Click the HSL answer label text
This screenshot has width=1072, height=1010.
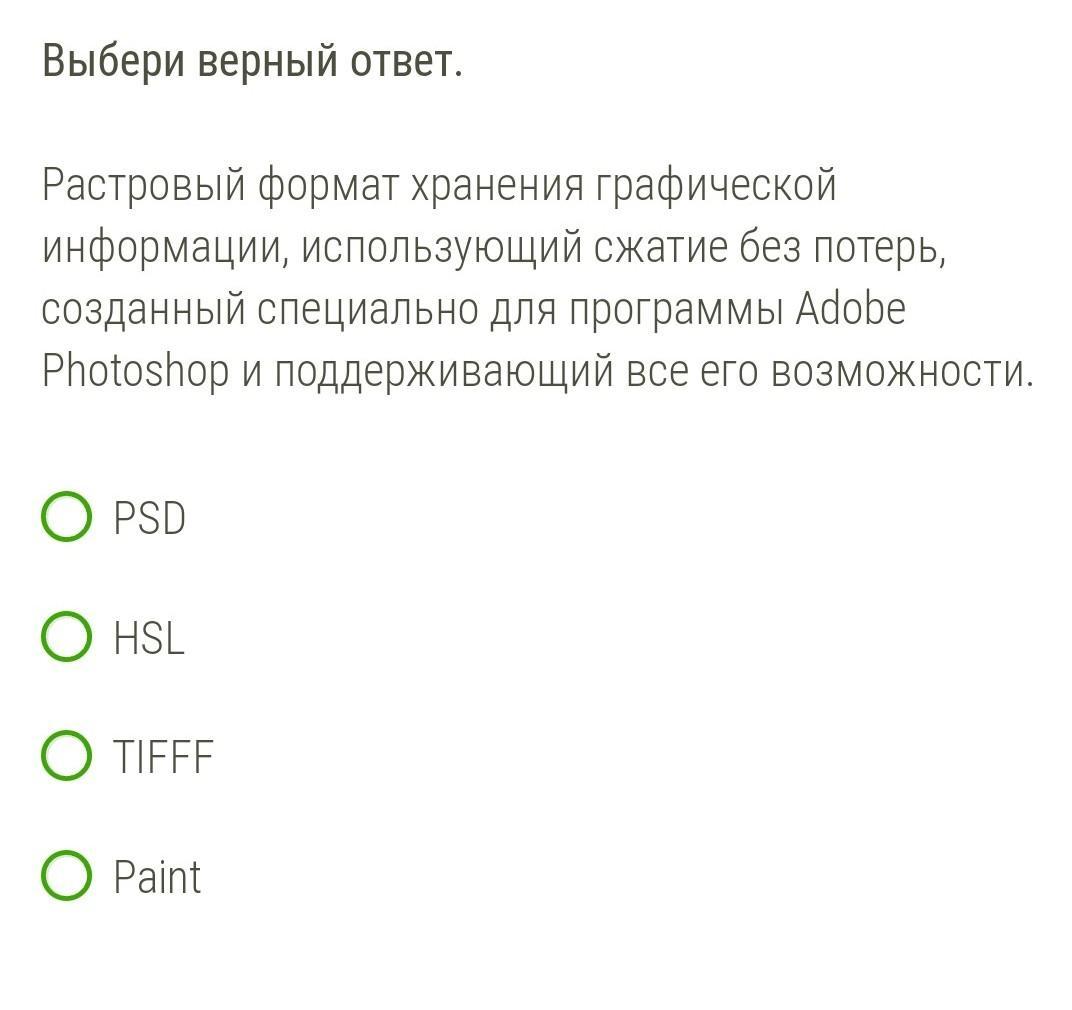click(x=149, y=637)
